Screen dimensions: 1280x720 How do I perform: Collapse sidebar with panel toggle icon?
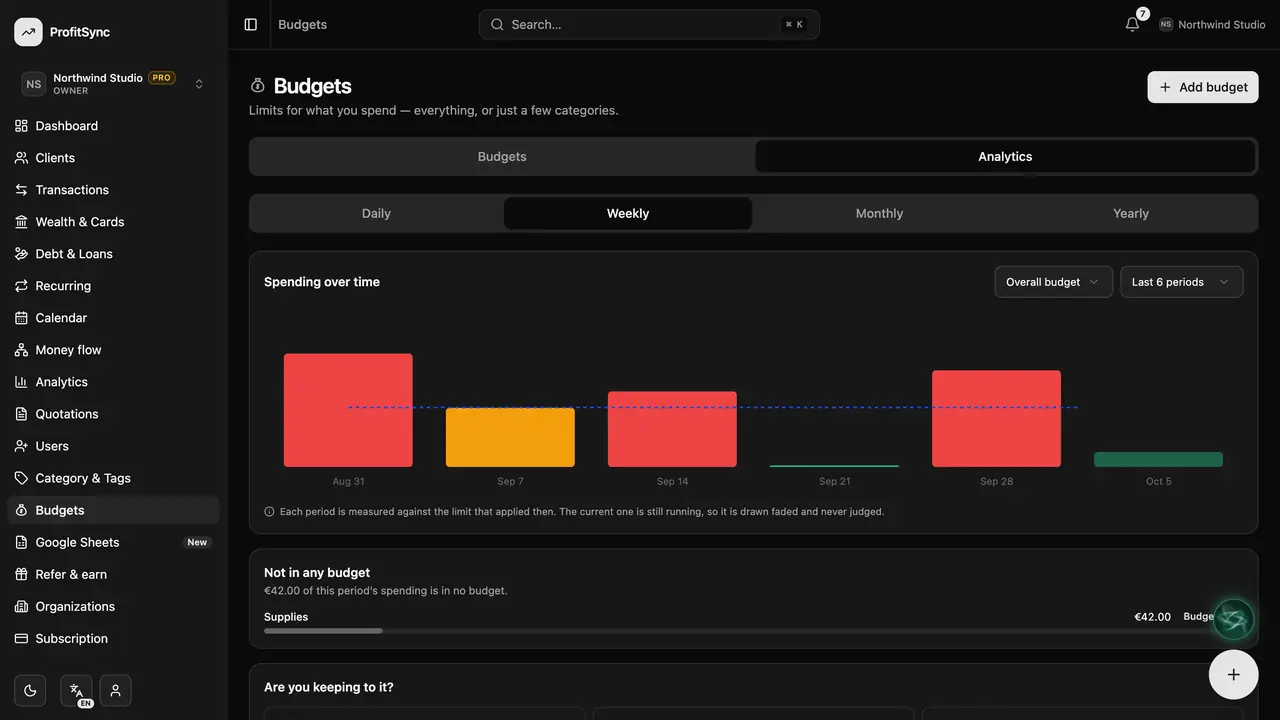(251, 24)
